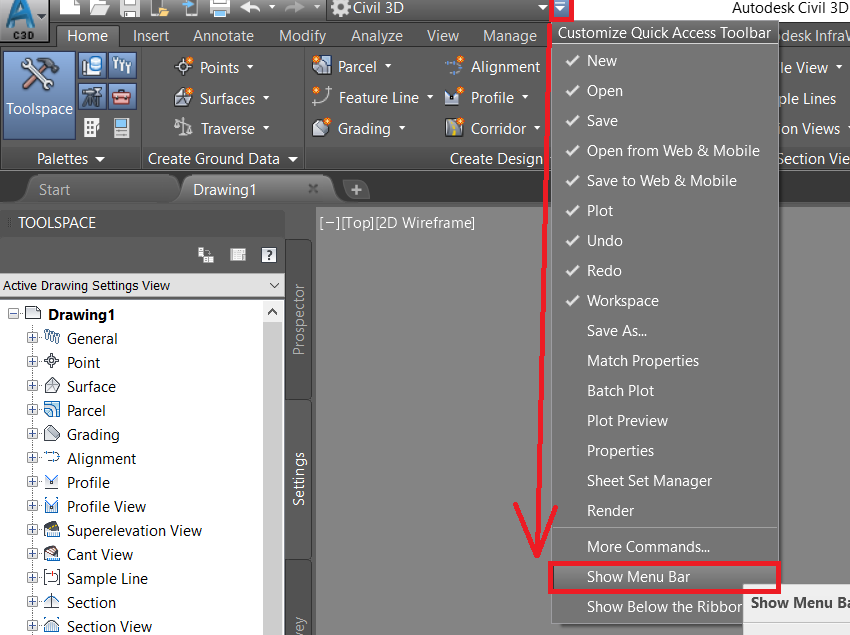This screenshot has height=635, width=850.
Task: Click the Open folder icon in quick access toolbar
Action: [x=100, y=8]
